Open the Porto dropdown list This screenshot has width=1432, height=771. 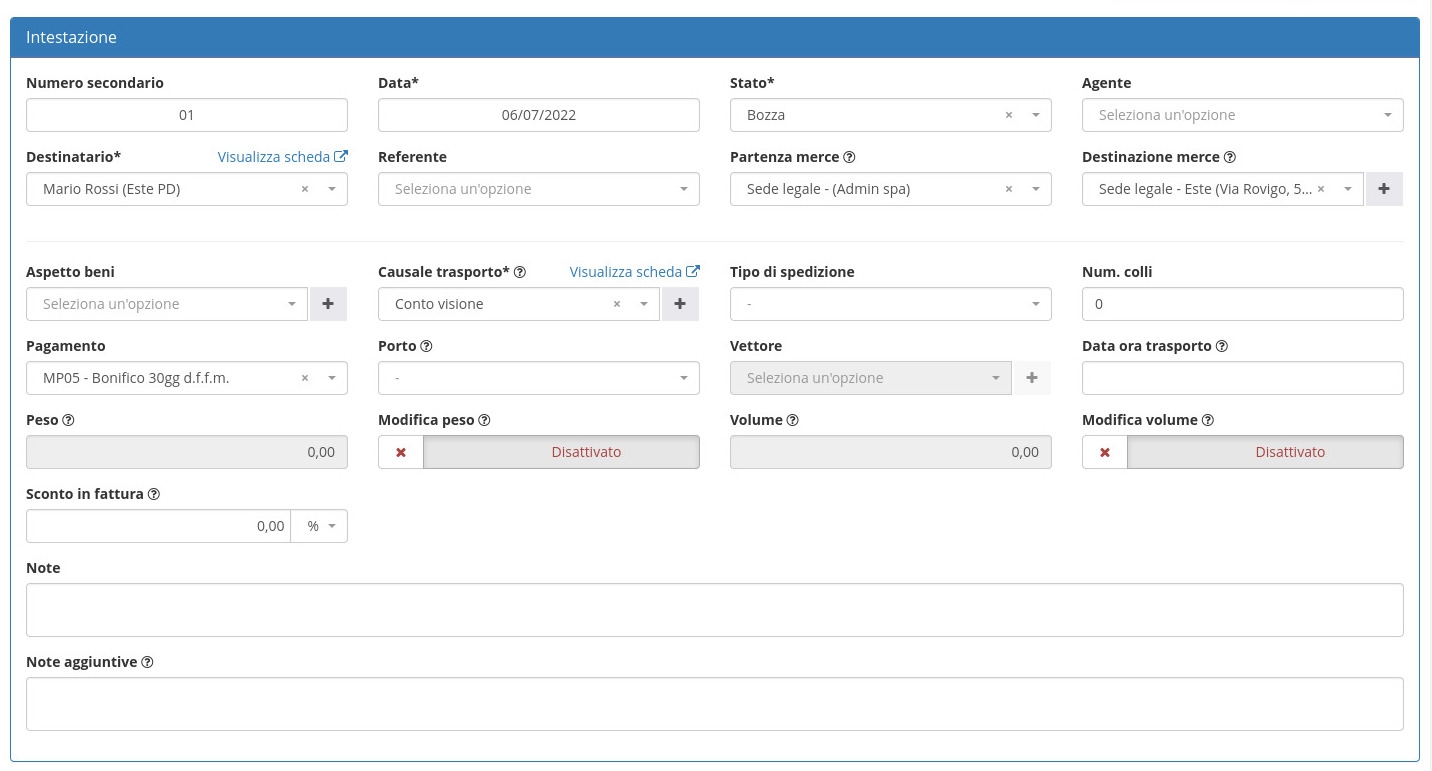539,378
